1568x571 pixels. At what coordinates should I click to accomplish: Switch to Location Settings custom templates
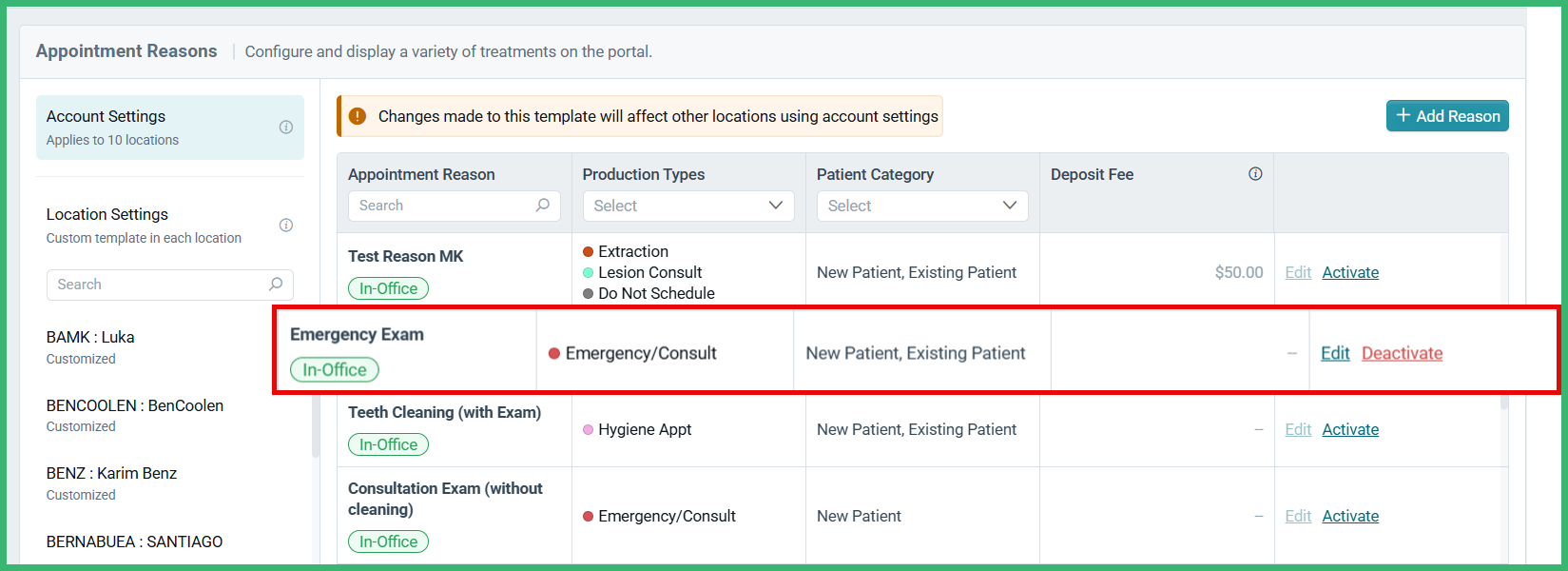(x=106, y=214)
